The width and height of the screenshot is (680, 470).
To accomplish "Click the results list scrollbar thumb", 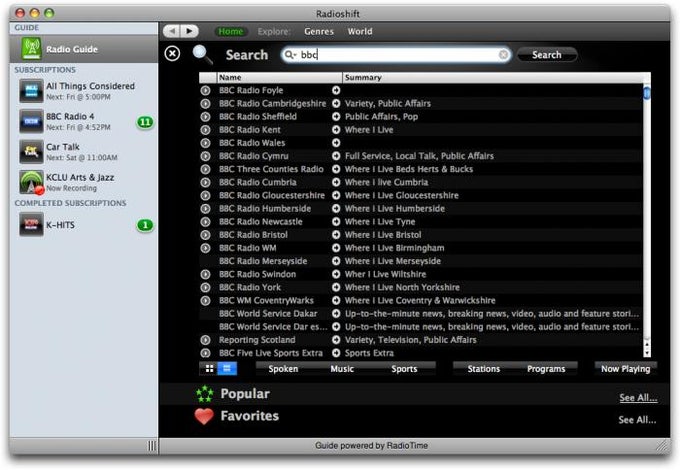I will pos(647,93).
